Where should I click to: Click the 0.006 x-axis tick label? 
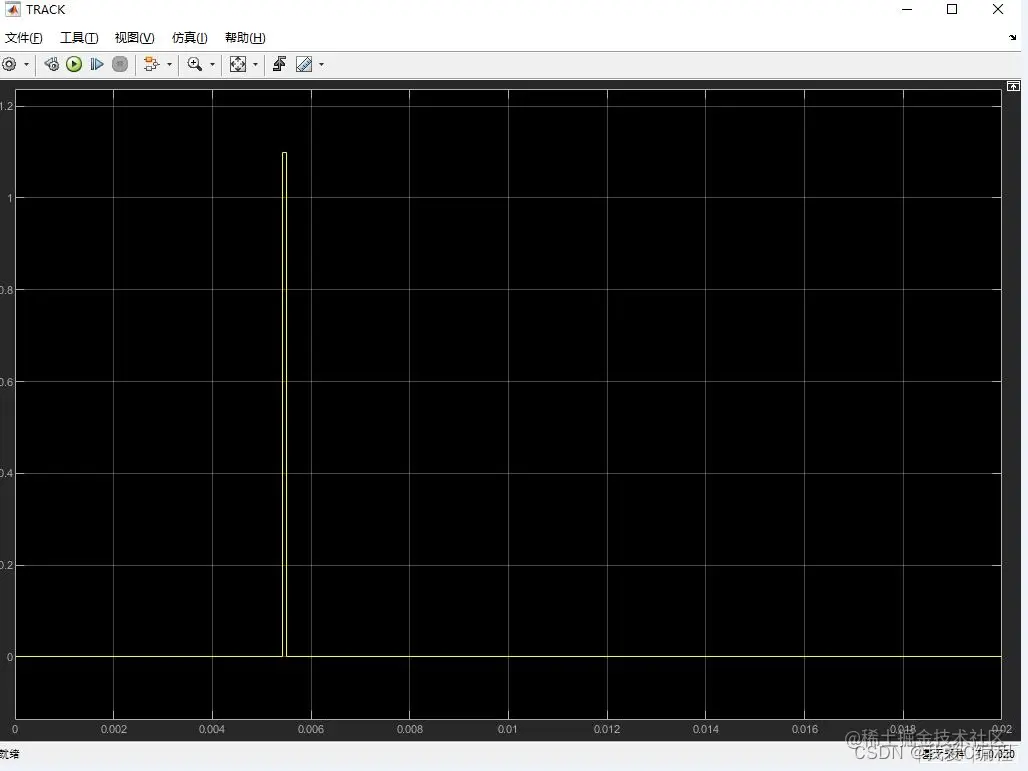point(311,729)
